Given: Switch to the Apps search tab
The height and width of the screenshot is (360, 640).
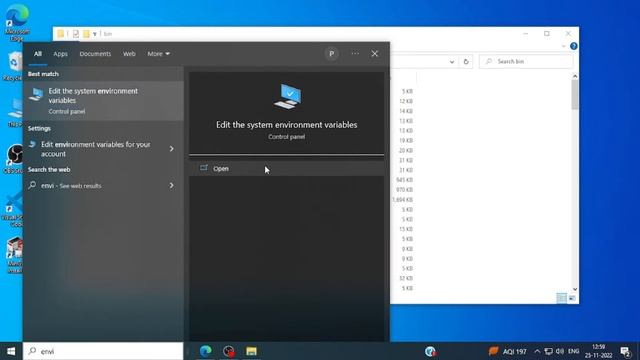Looking at the screenshot, I should (x=60, y=54).
